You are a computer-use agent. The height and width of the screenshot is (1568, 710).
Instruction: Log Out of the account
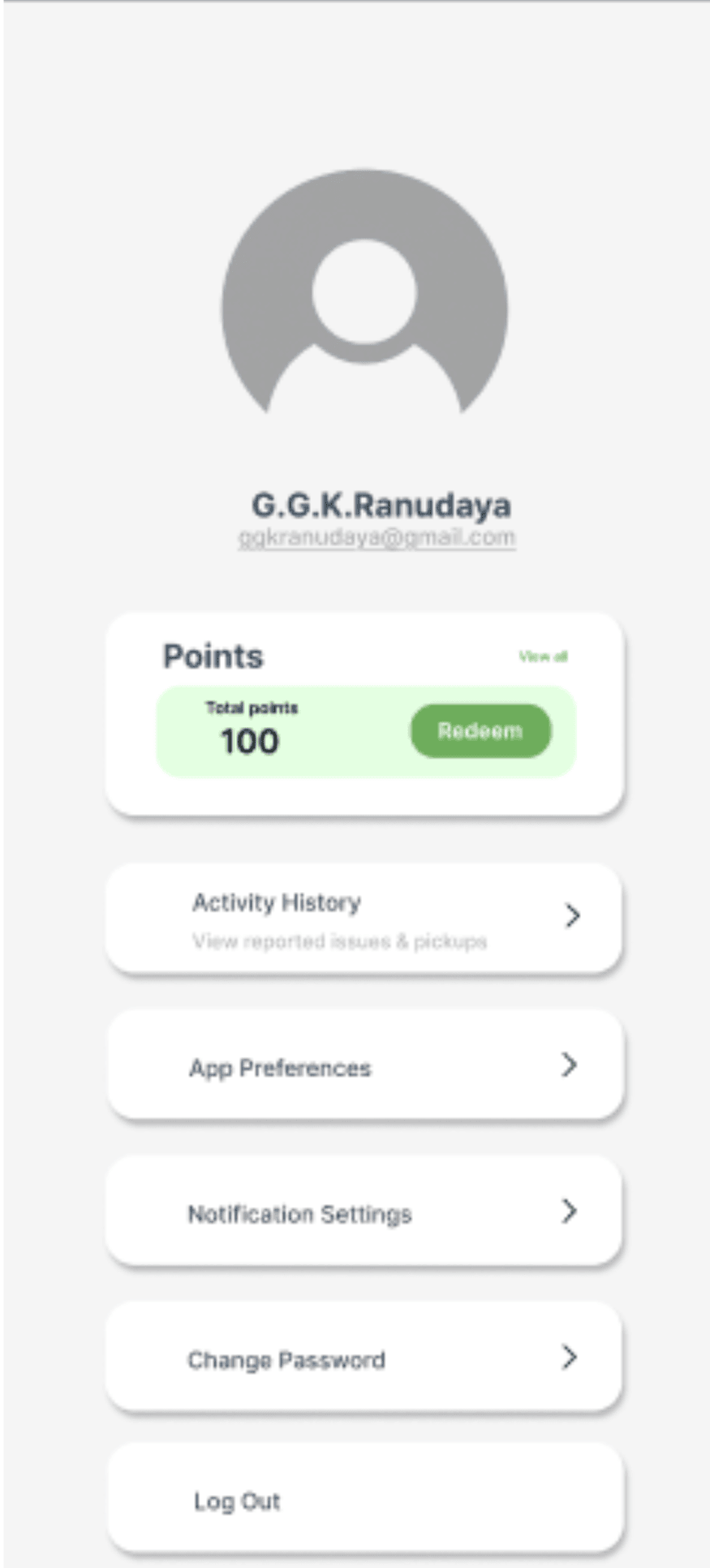click(x=237, y=1501)
